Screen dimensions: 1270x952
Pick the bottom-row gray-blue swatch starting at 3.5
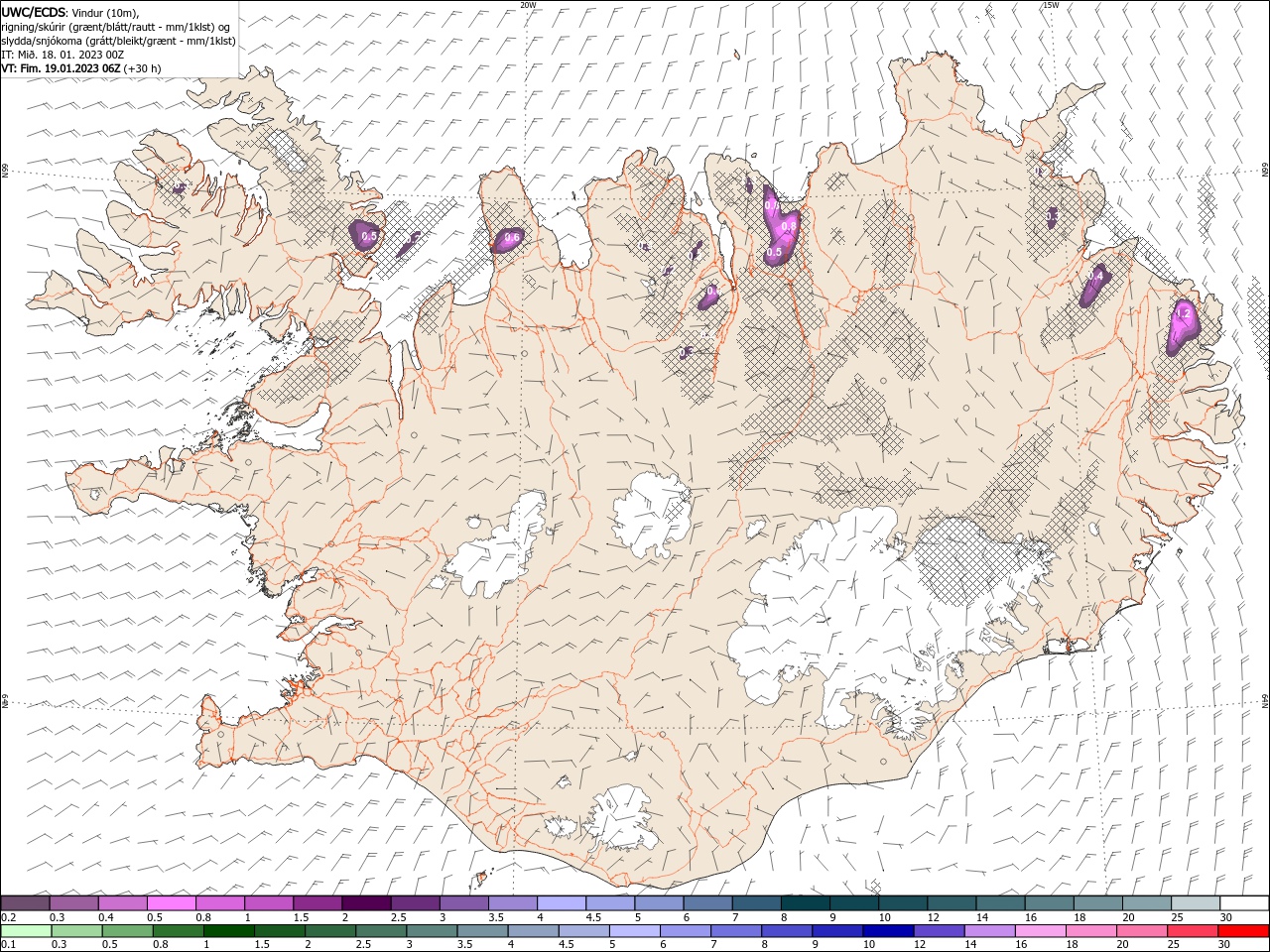(x=482, y=930)
